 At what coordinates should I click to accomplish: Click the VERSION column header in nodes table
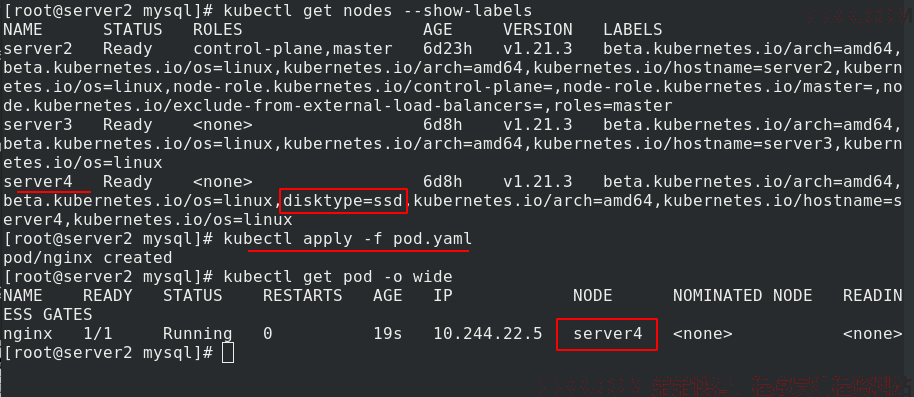537,30
